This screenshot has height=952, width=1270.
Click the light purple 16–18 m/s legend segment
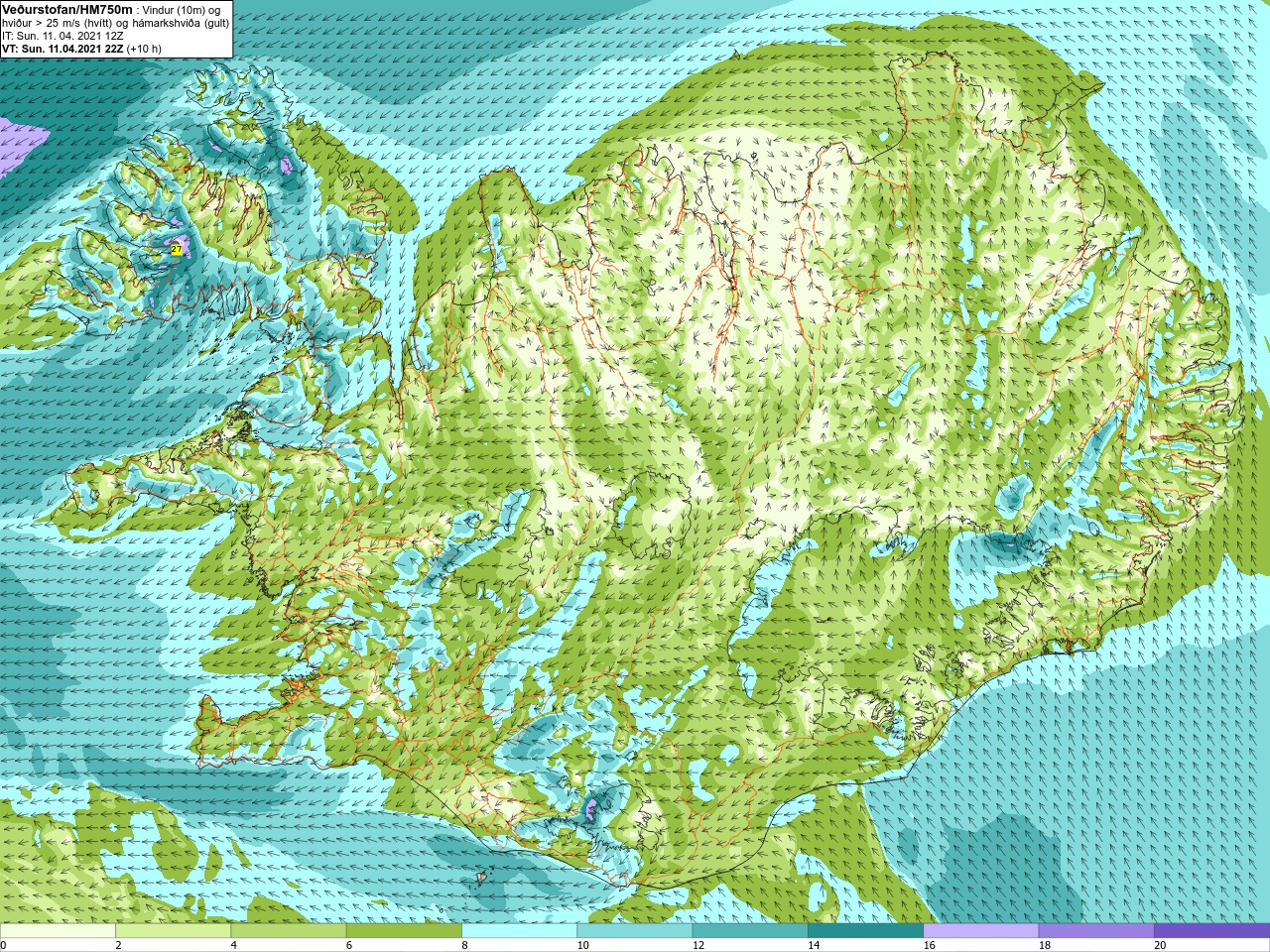pos(981,931)
